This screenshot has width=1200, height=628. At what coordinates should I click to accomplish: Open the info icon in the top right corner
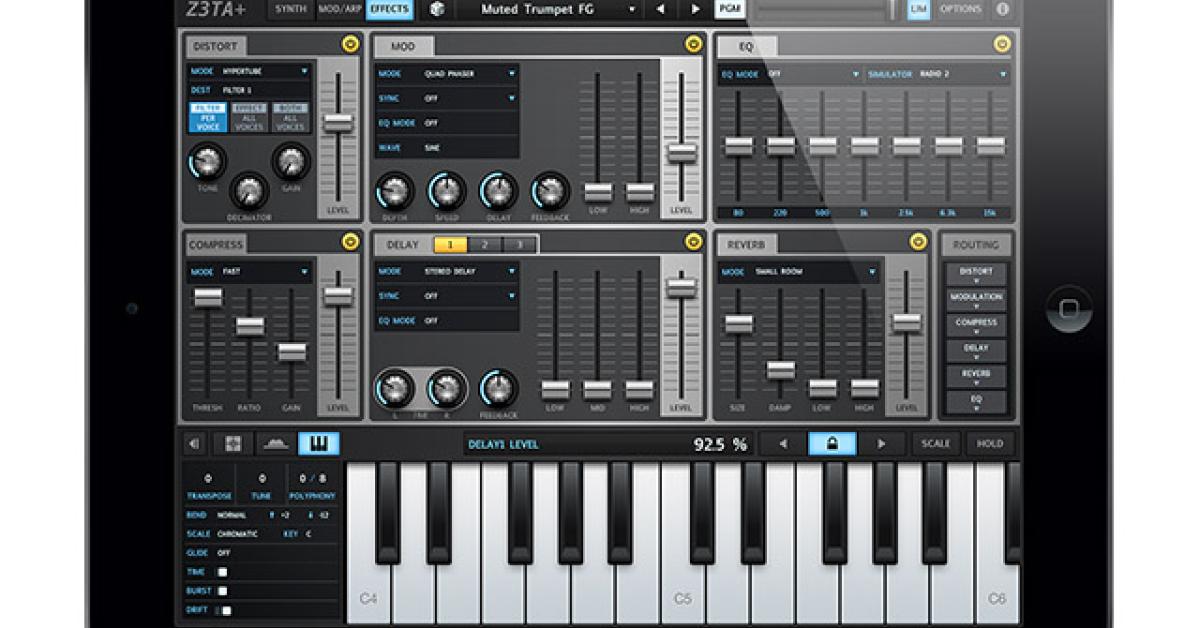[x=1002, y=9]
